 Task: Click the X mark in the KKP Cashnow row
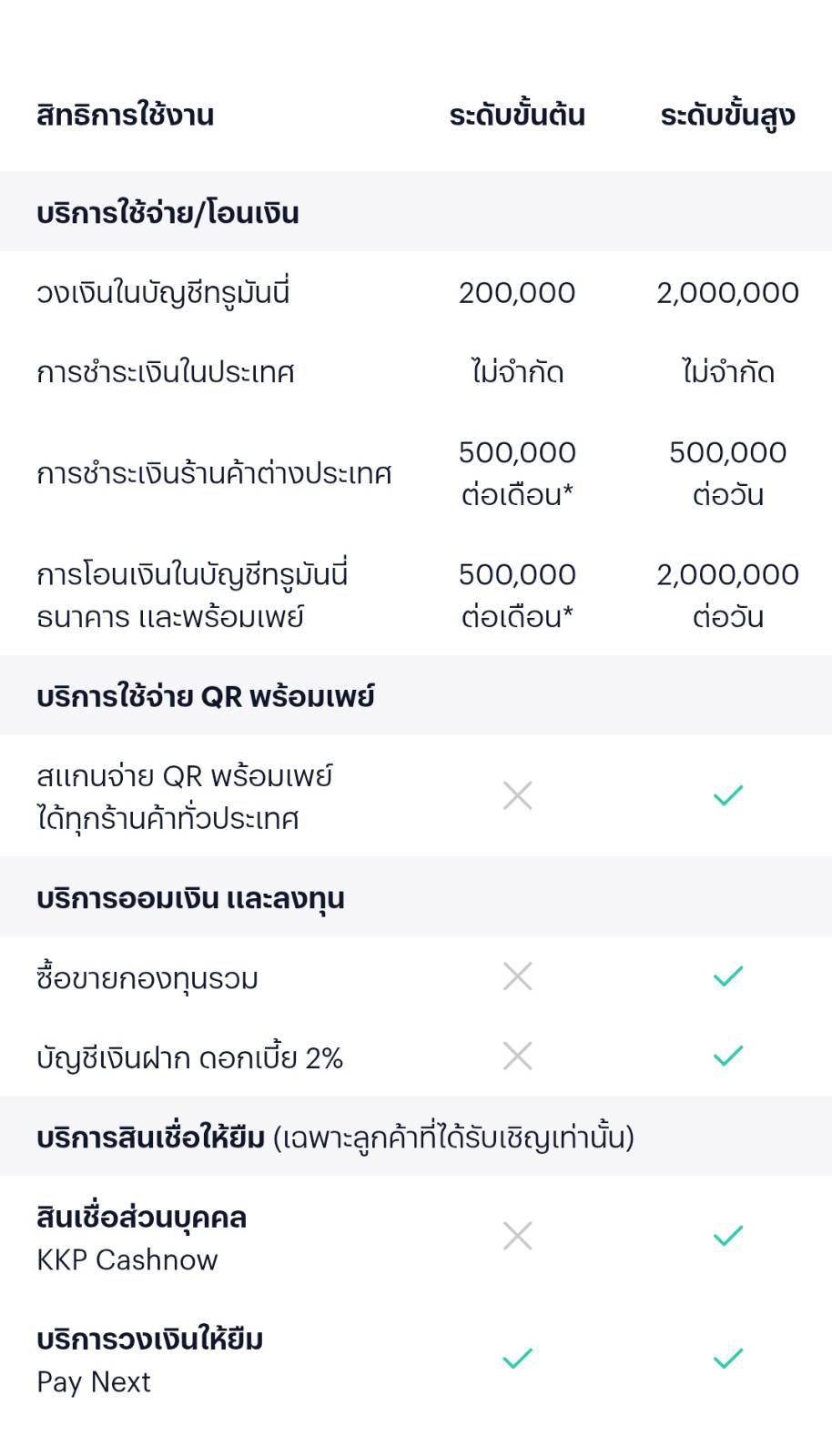tap(517, 1236)
